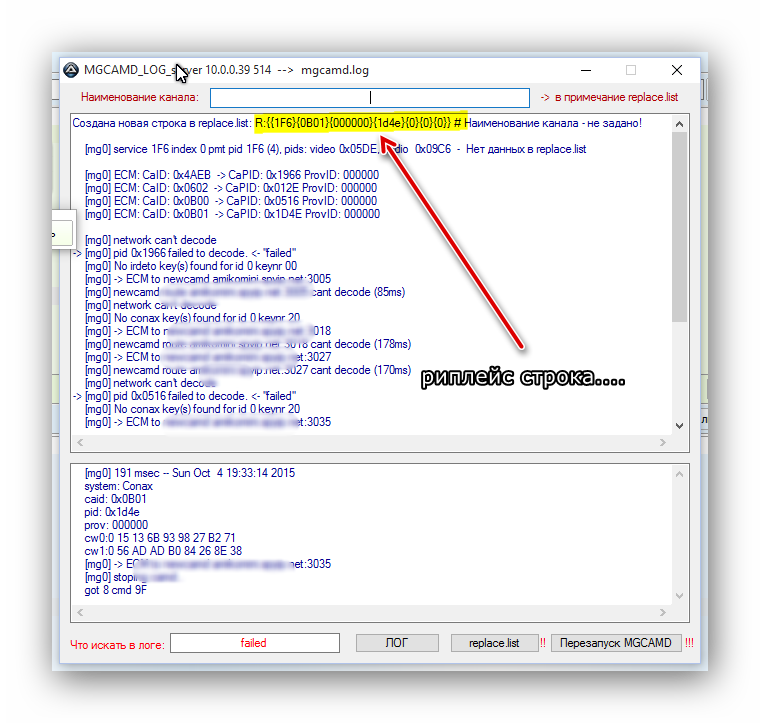760x723 pixels.
Task: Open the ЛОГ button
Action: tap(397, 643)
